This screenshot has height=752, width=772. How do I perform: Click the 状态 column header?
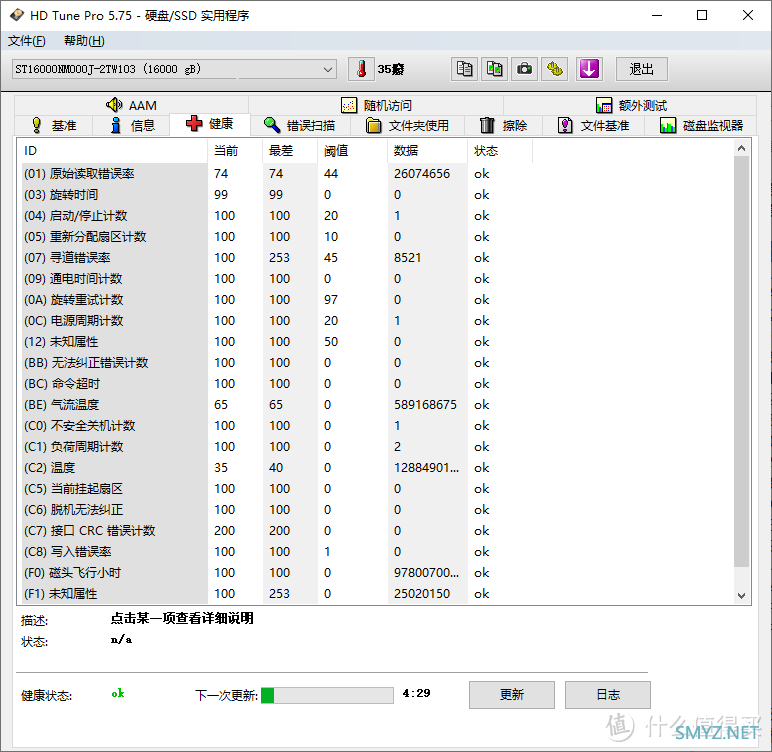500,151
